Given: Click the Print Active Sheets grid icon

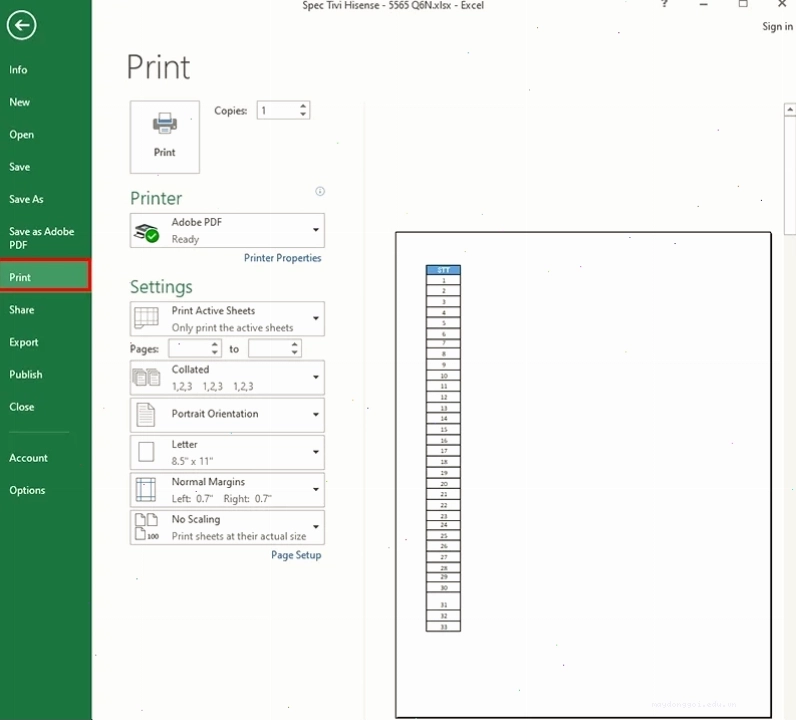Looking at the screenshot, I should (x=146, y=318).
